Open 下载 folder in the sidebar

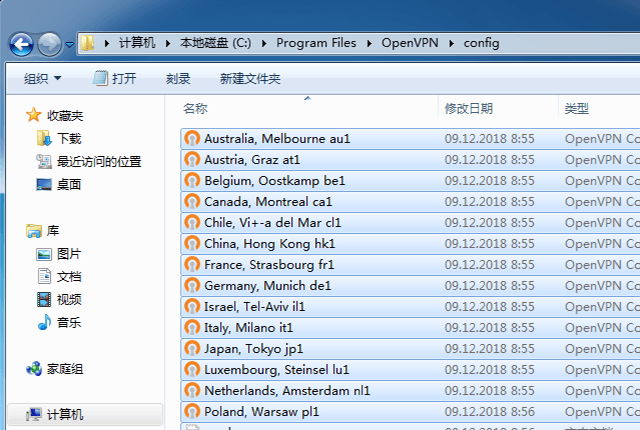click(x=69, y=139)
